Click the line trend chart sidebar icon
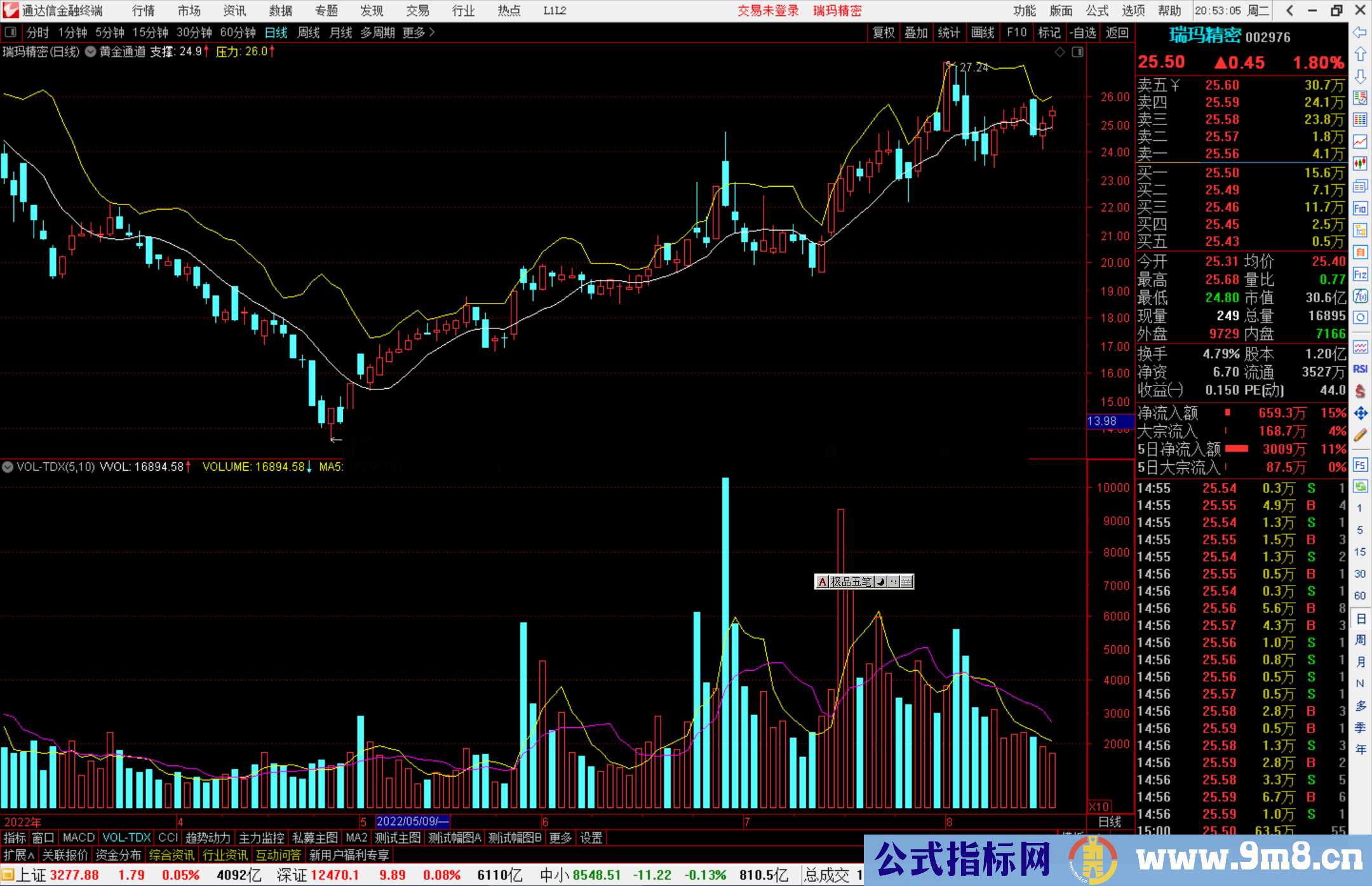This screenshot has height=886, width=1372. point(1359,142)
